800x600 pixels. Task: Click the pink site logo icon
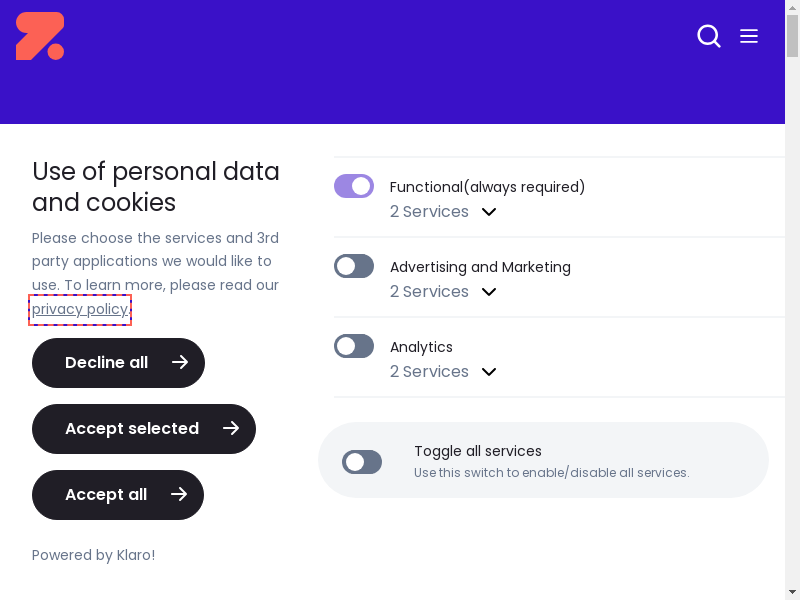pyautogui.click(x=40, y=36)
